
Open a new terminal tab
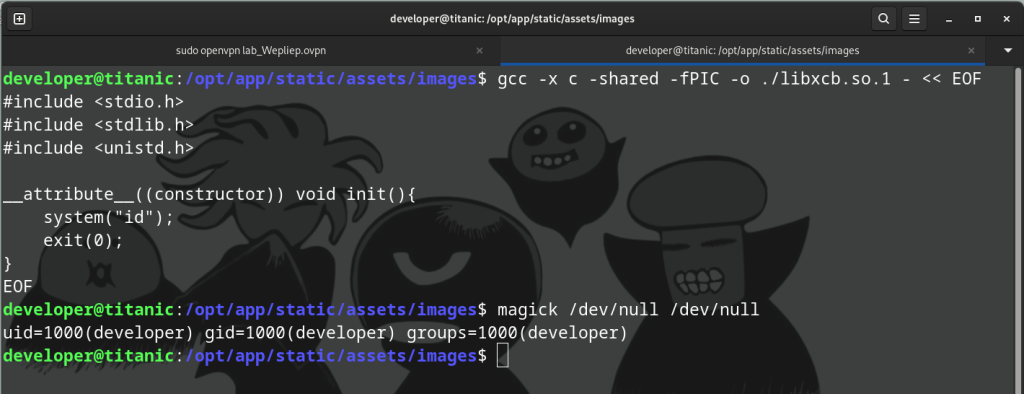[20, 19]
